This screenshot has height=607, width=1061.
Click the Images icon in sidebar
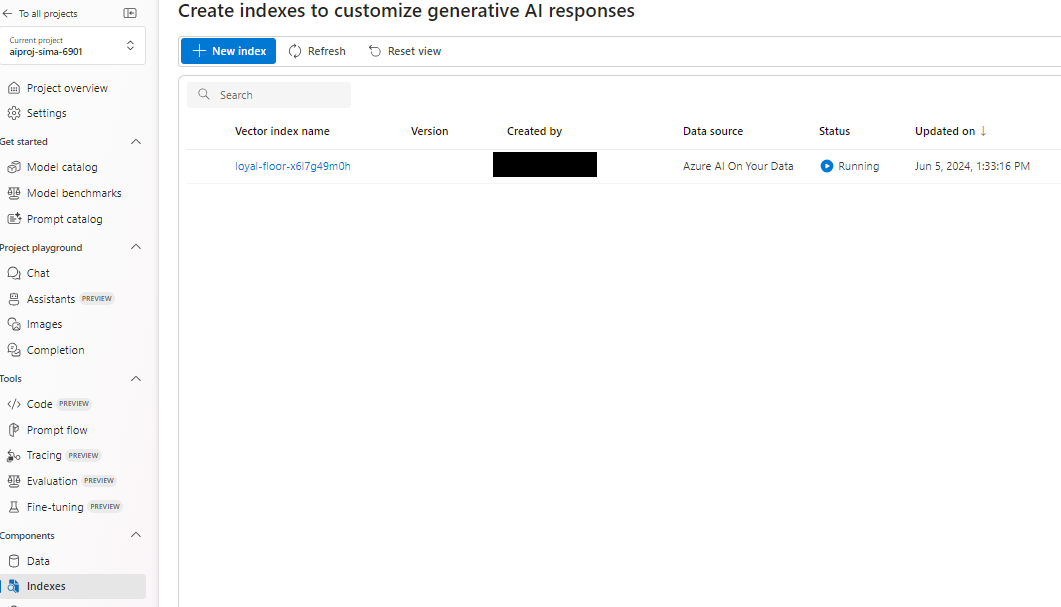pos(14,324)
